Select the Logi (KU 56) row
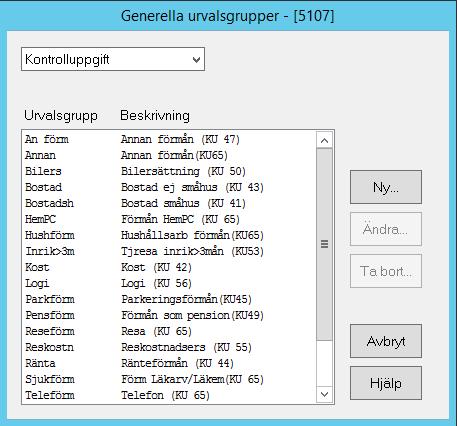 [169, 283]
